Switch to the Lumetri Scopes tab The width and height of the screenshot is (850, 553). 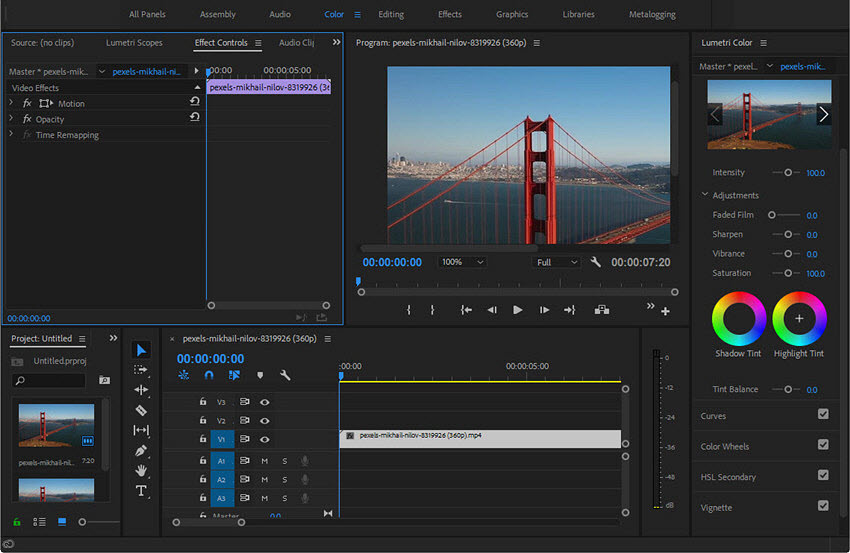tap(134, 43)
